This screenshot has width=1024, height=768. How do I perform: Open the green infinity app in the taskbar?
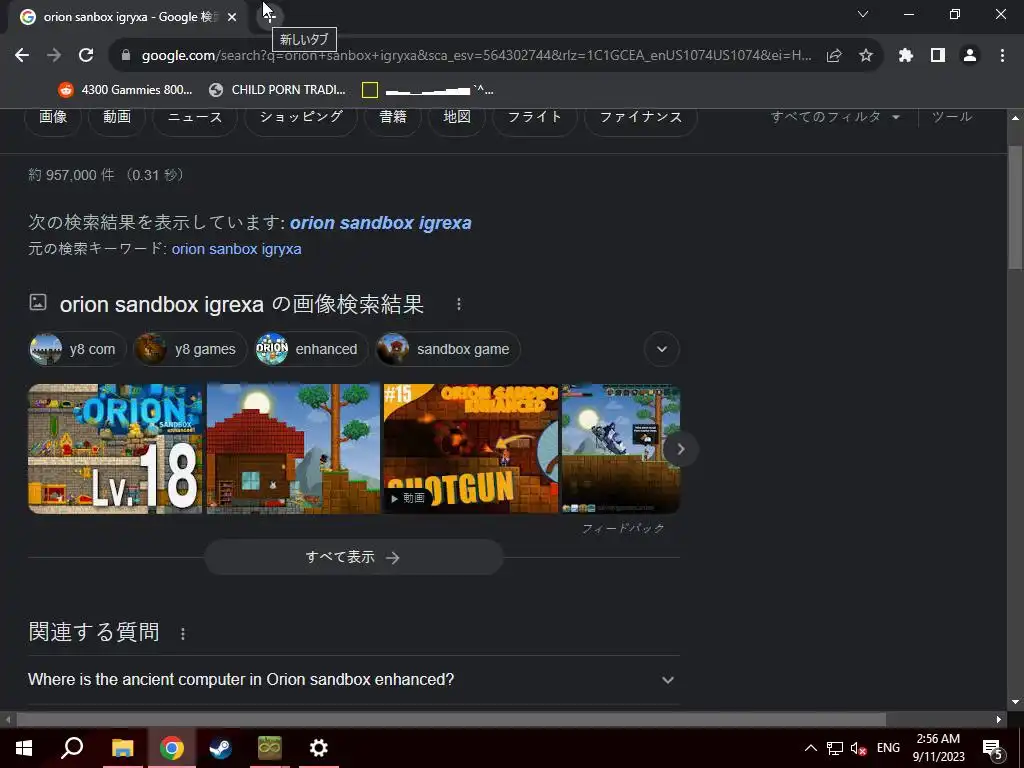[x=269, y=748]
